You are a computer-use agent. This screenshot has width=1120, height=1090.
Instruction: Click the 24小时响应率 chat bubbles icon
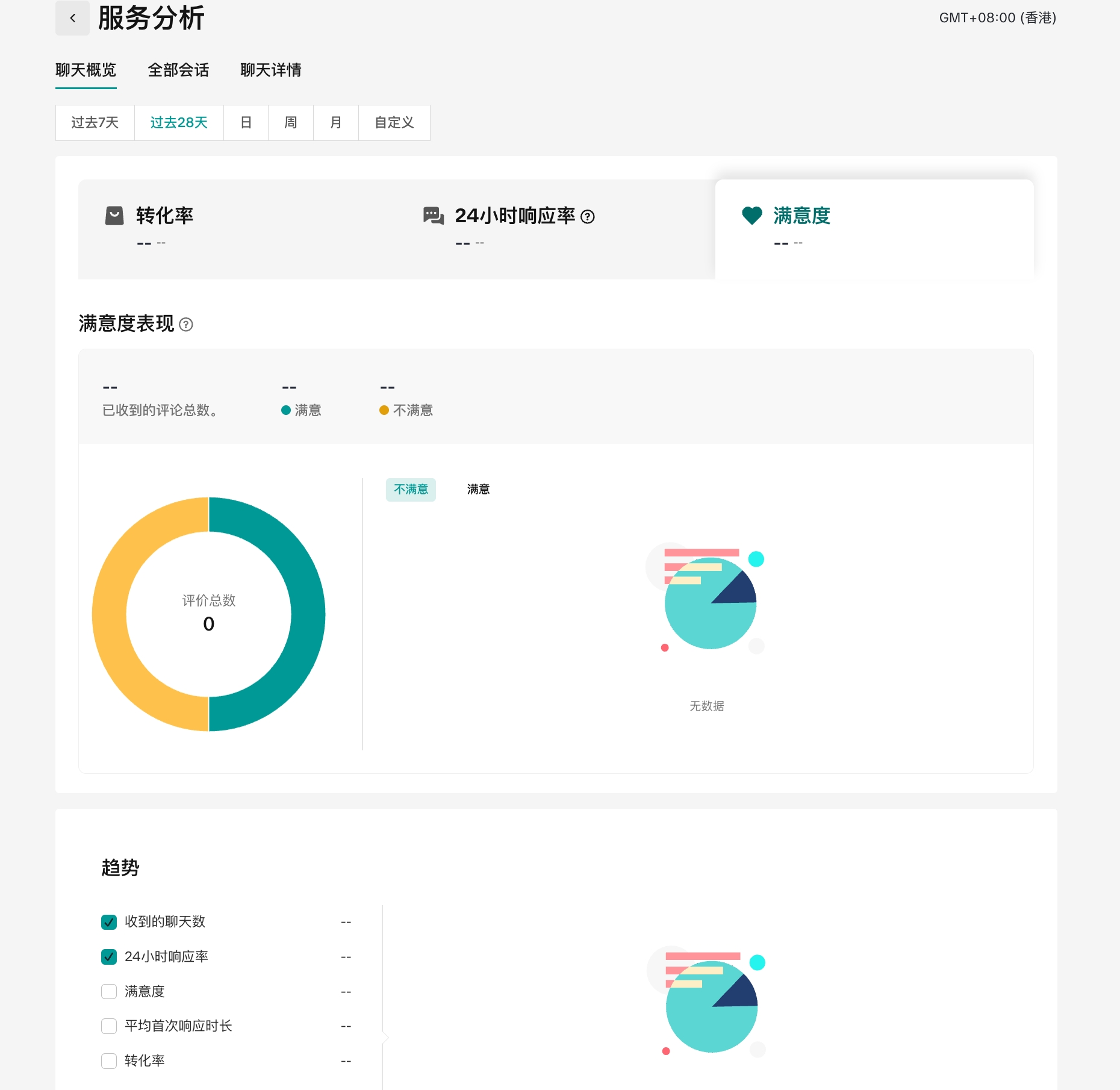[433, 216]
